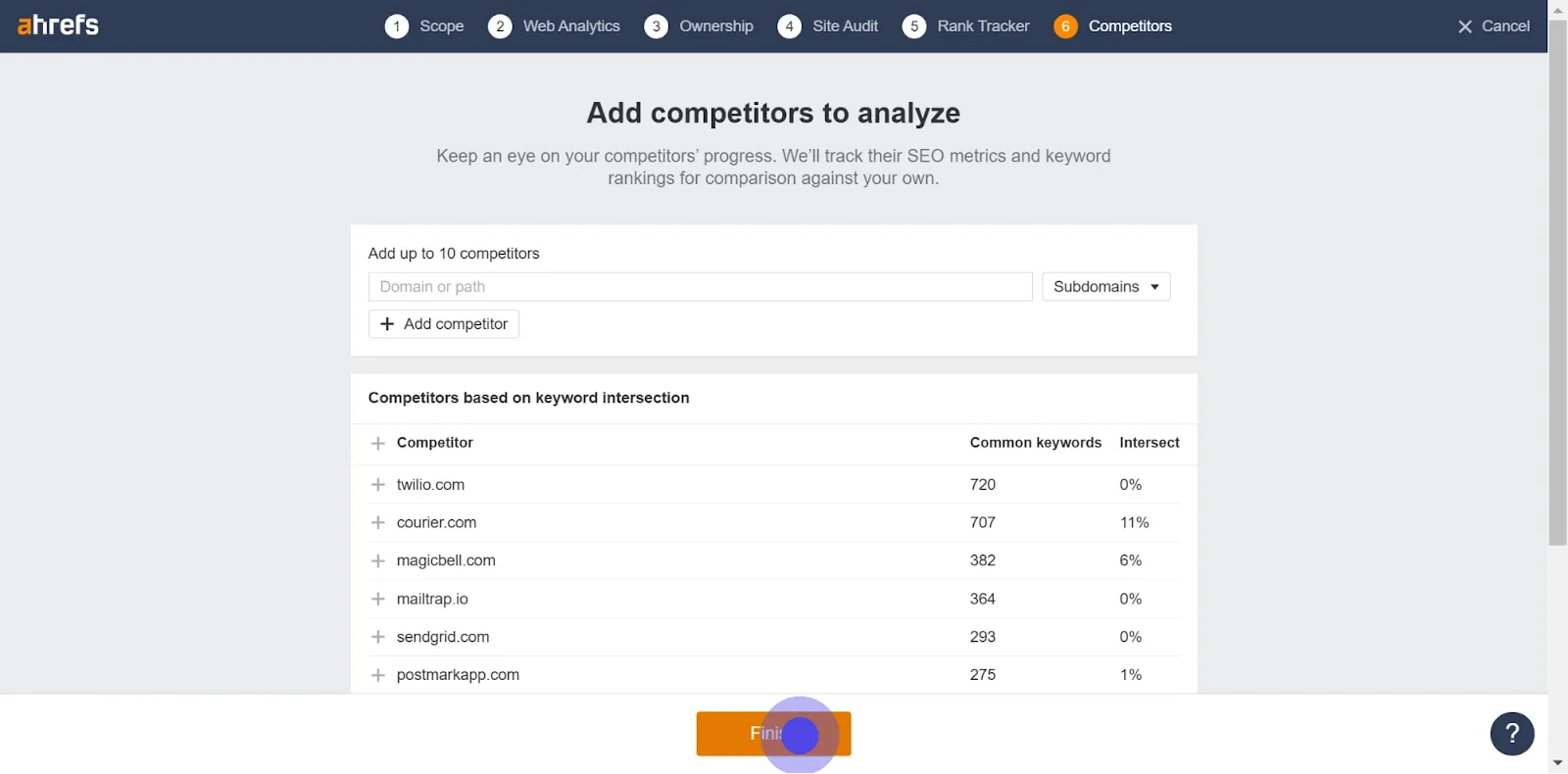The height and width of the screenshot is (774, 1568).
Task: Select the magicbell.com row text
Action: pyautogui.click(x=446, y=561)
